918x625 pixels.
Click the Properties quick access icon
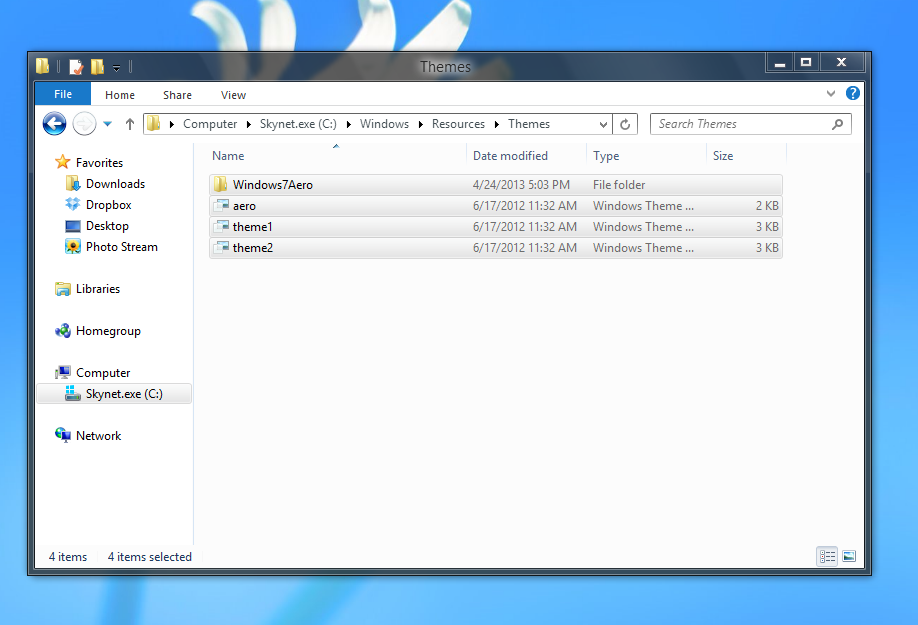click(x=76, y=67)
